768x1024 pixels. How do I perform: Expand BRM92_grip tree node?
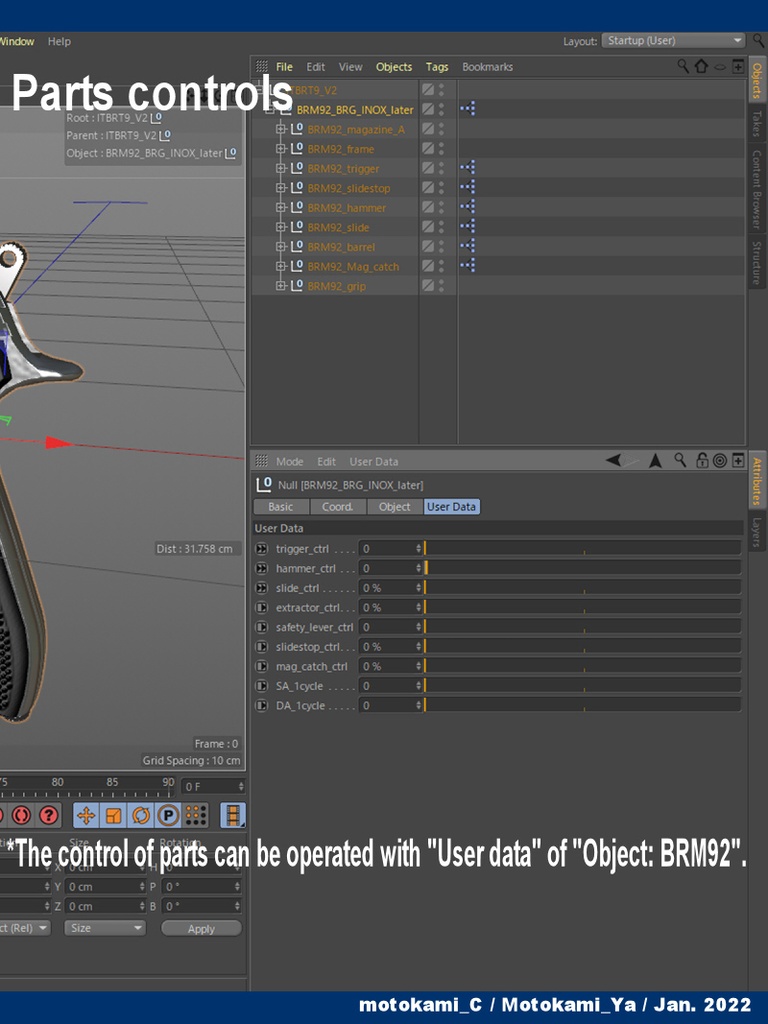point(281,286)
